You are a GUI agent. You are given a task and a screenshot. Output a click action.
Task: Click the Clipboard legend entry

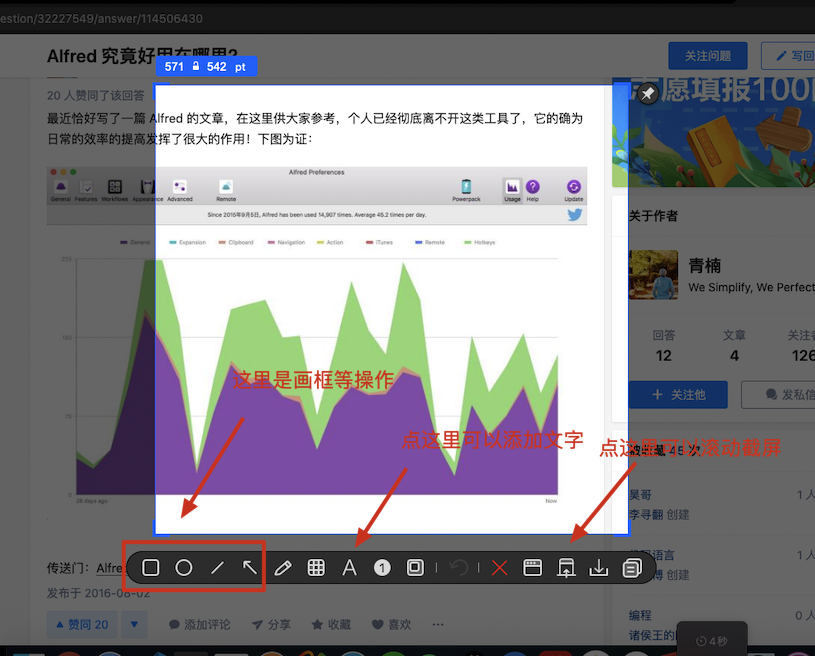[236, 242]
